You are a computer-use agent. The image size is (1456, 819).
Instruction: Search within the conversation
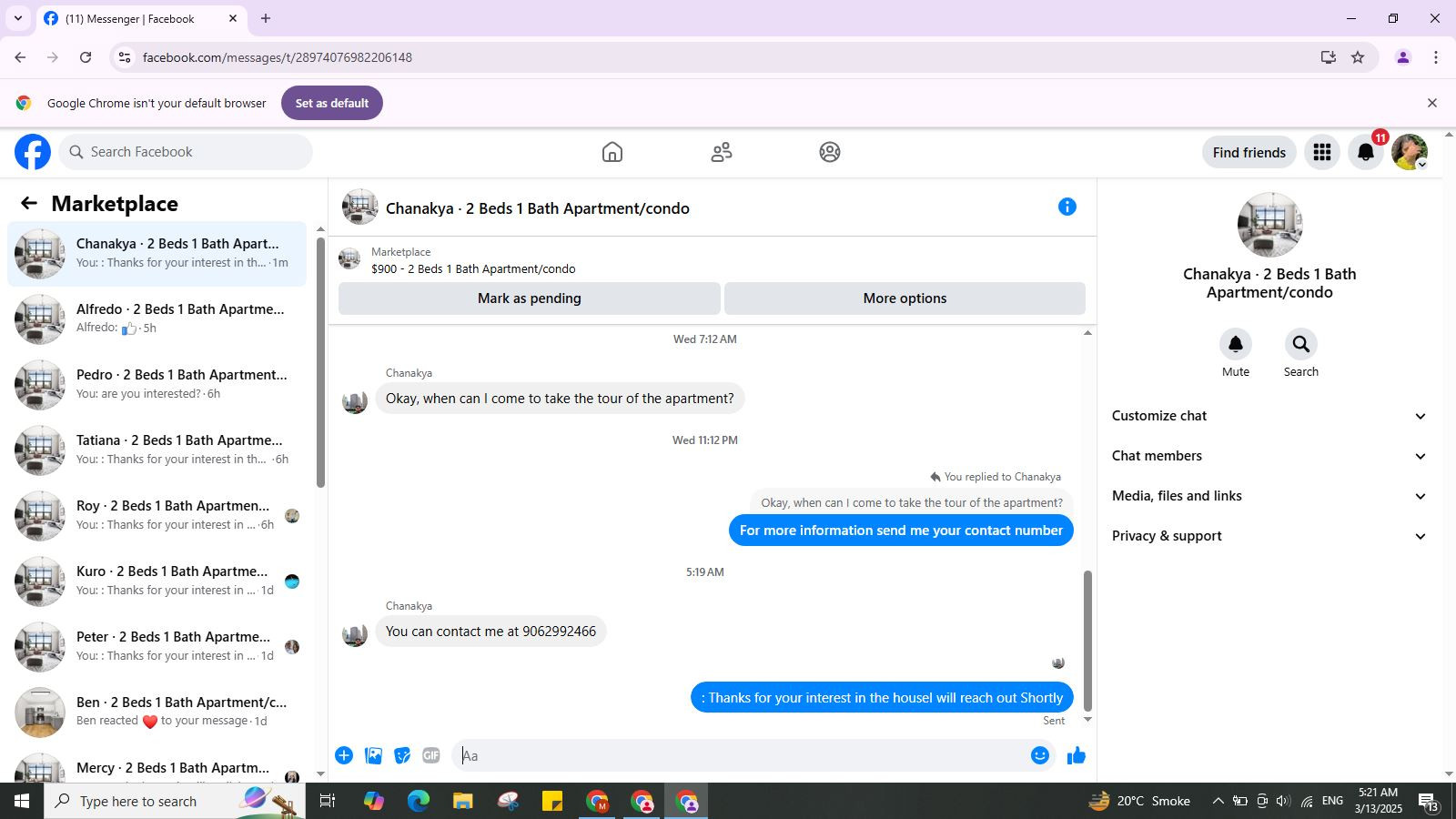[1301, 344]
